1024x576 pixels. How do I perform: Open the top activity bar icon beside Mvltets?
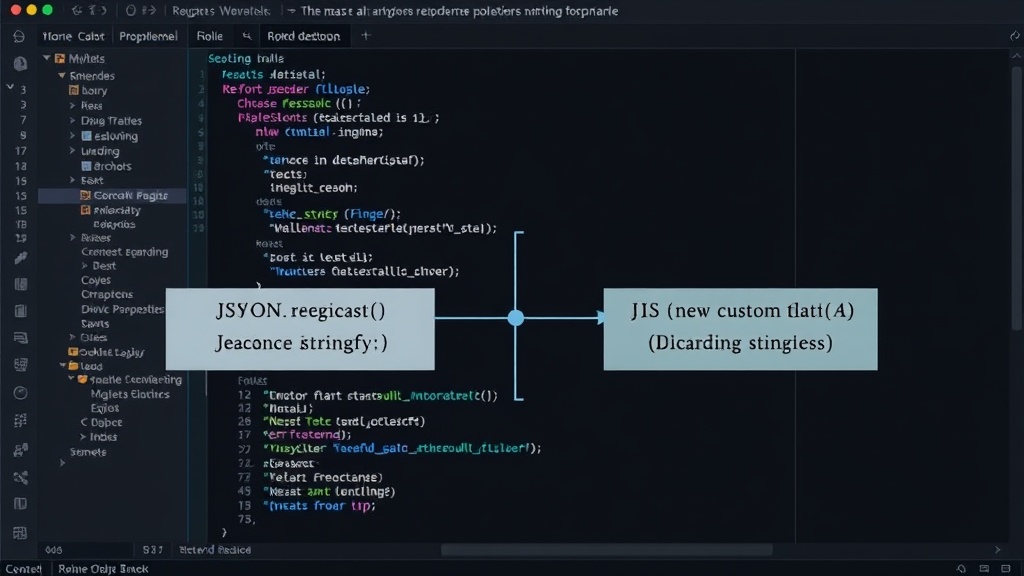(20, 63)
